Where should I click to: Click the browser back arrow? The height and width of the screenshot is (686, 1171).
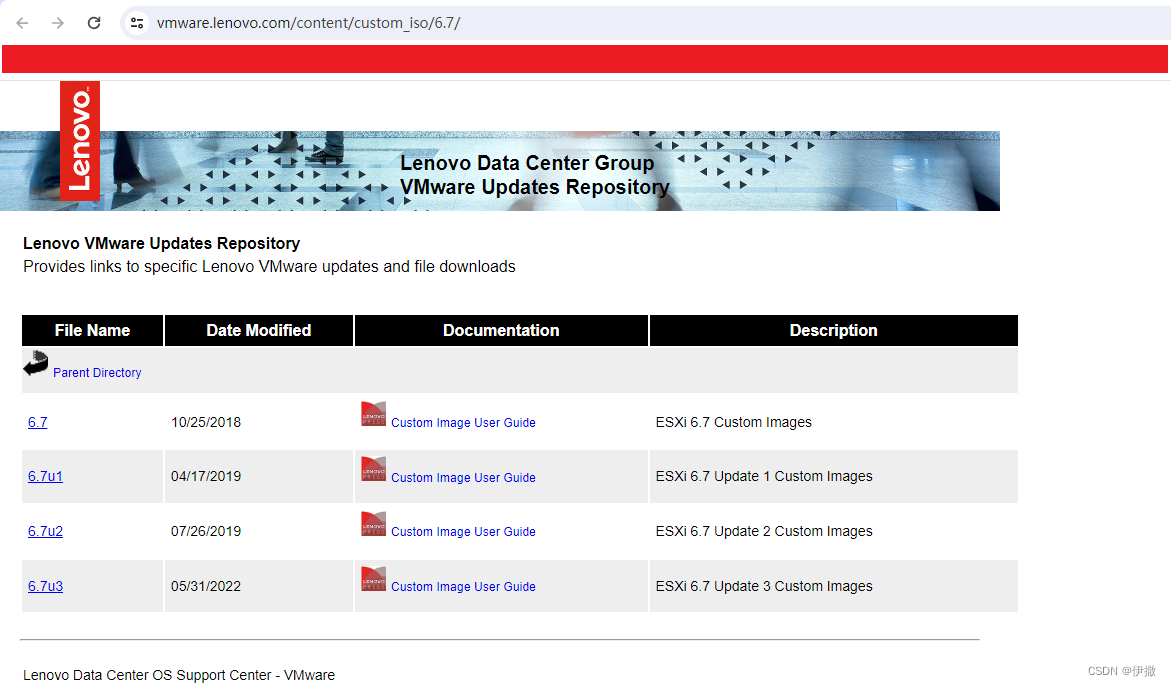22,22
